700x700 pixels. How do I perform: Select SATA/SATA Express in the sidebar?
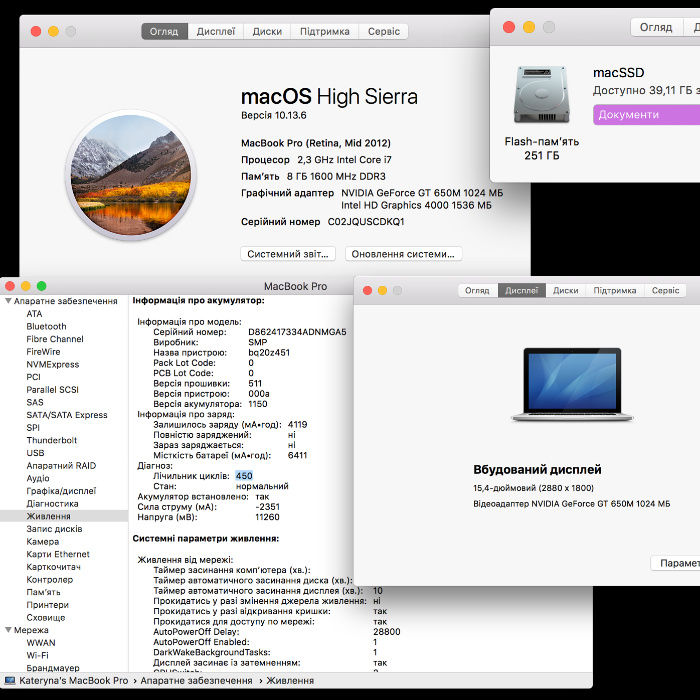[x=67, y=415]
